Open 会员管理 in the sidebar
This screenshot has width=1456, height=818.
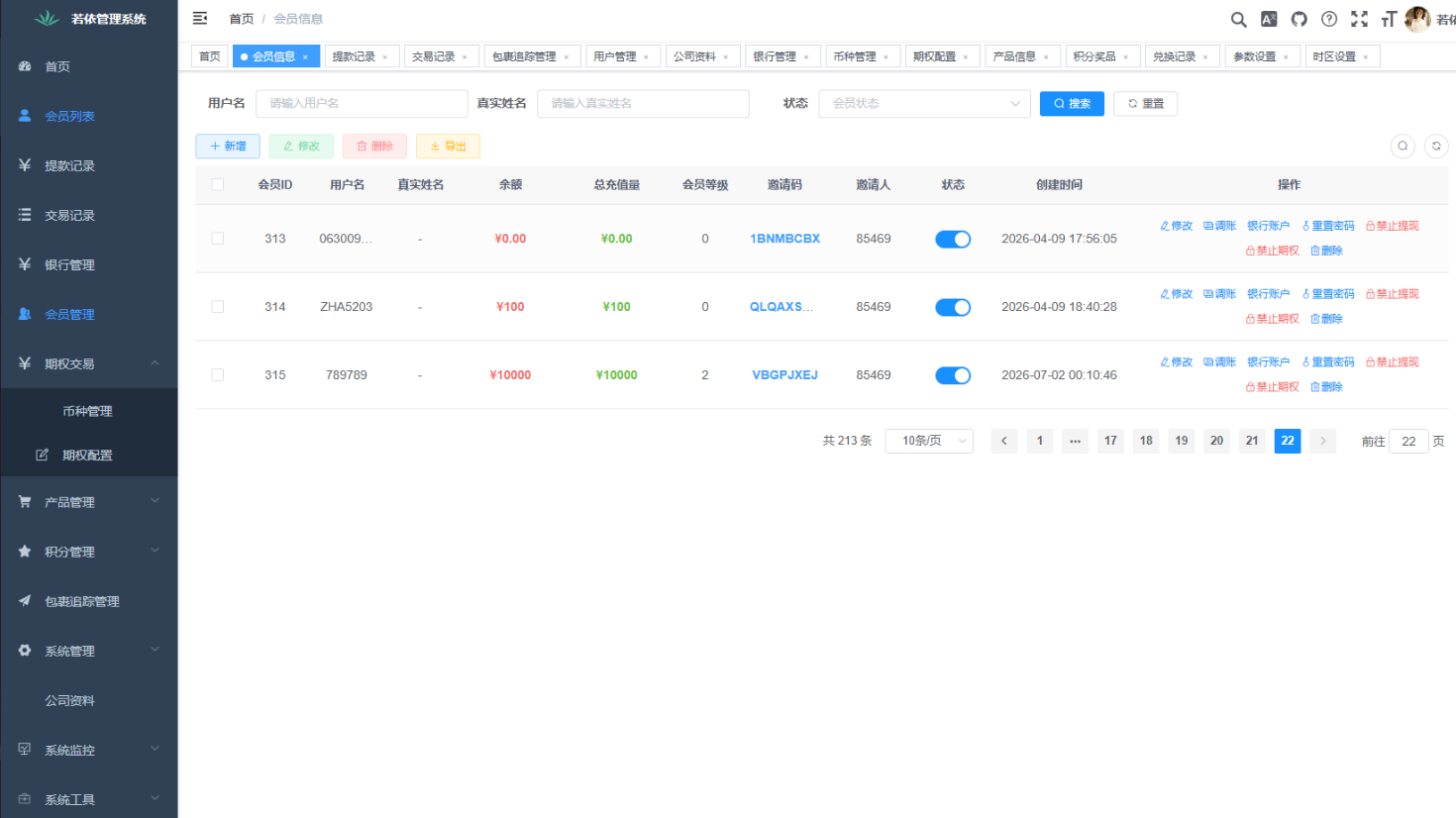89,314
